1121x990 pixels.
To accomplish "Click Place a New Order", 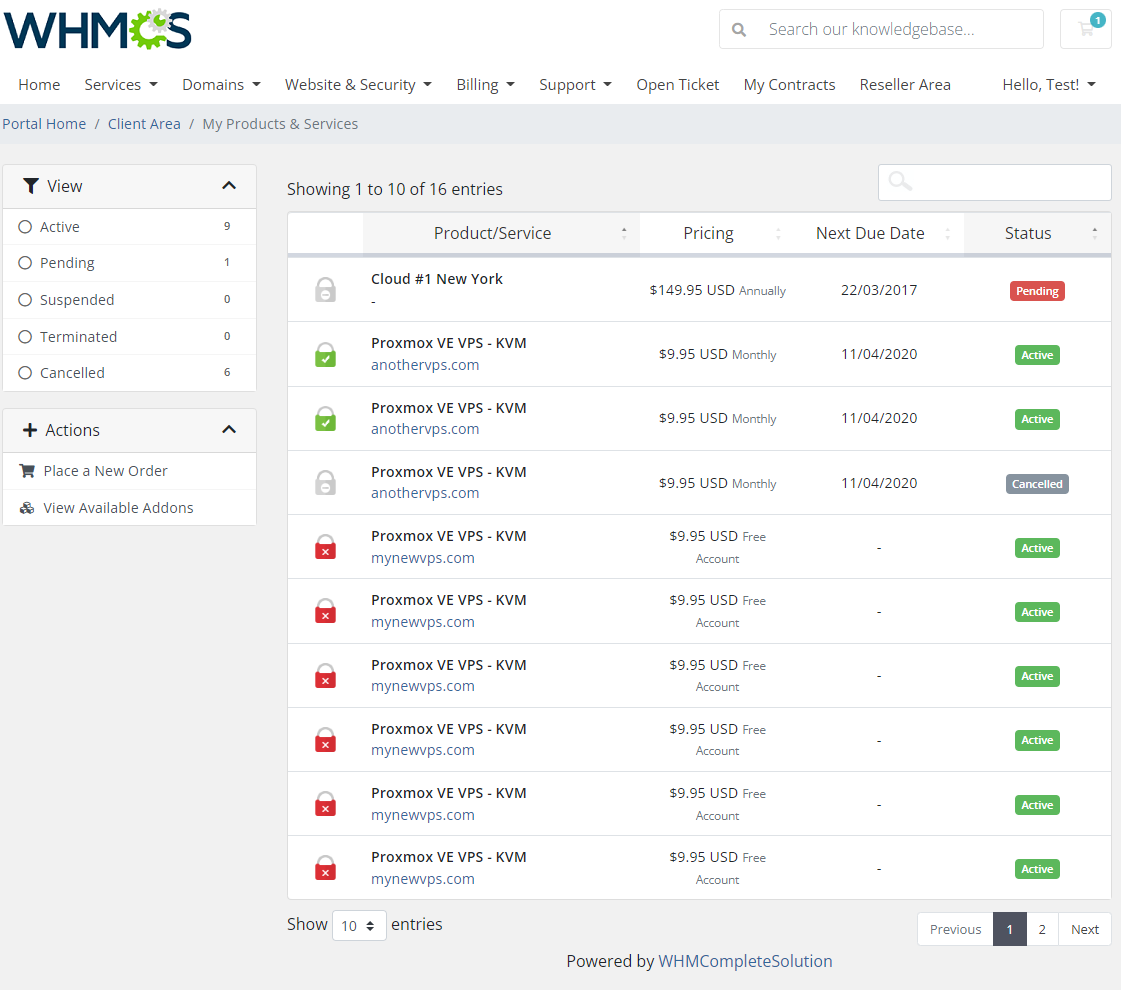I will coord(105,470).
